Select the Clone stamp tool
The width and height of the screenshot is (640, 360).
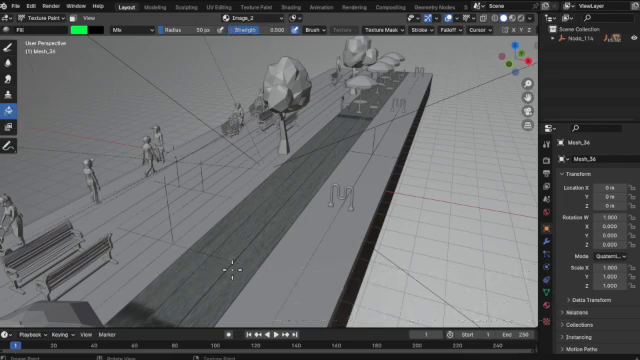tap(8, 95)
